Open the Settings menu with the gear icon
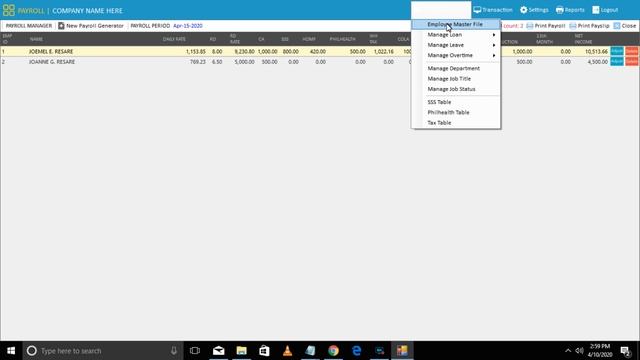 click(x=534, y=10)
